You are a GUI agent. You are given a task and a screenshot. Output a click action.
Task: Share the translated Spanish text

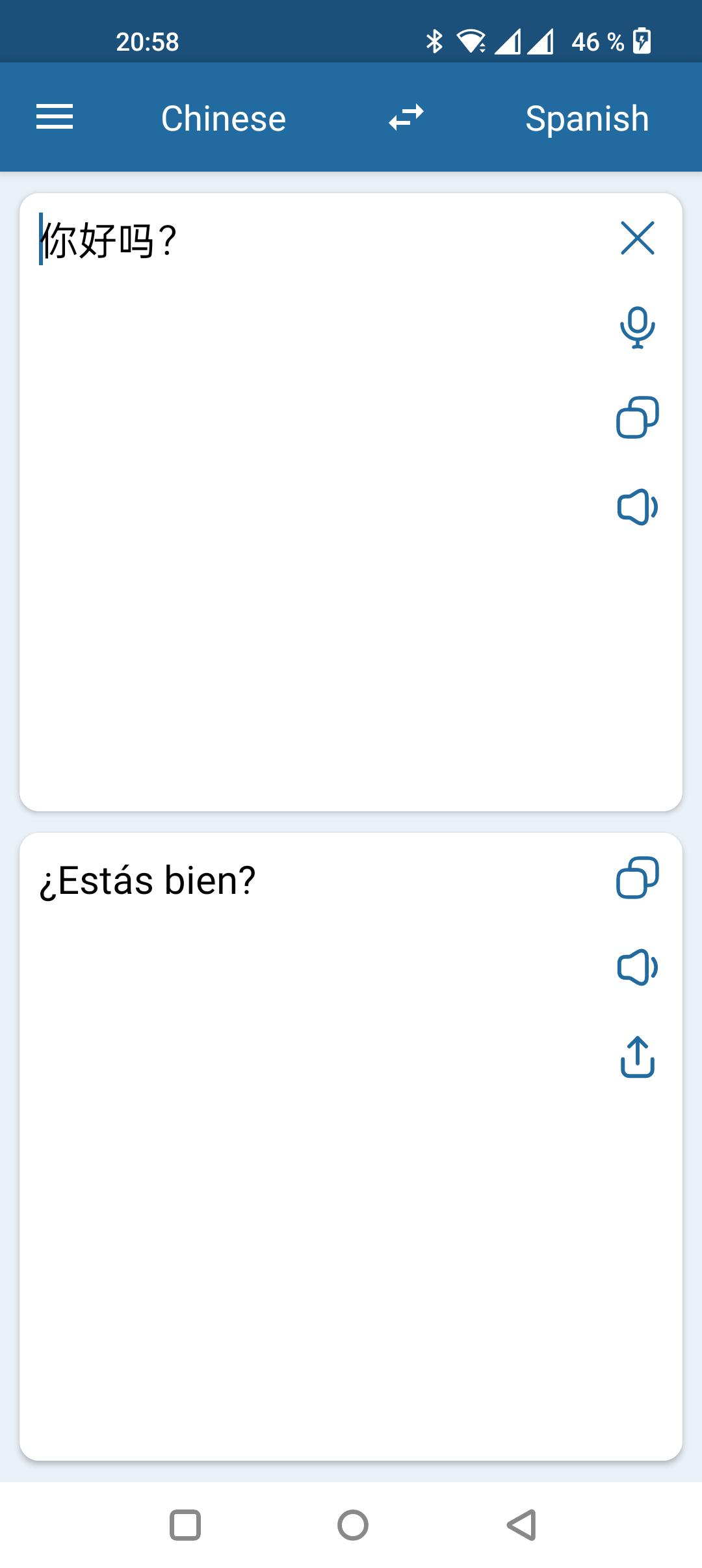coord(637,1057)
